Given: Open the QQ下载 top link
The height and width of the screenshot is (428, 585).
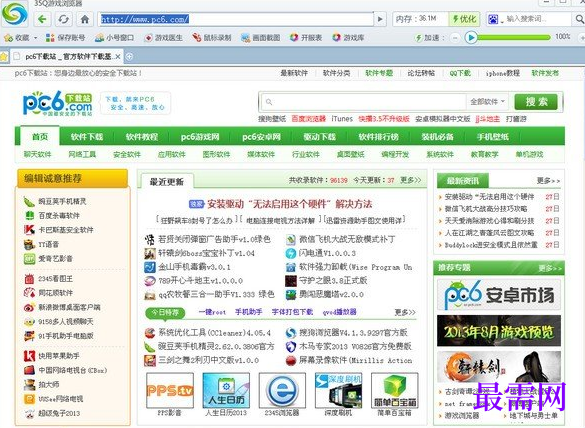Looking at the screenshot, I should click(460, 73).
